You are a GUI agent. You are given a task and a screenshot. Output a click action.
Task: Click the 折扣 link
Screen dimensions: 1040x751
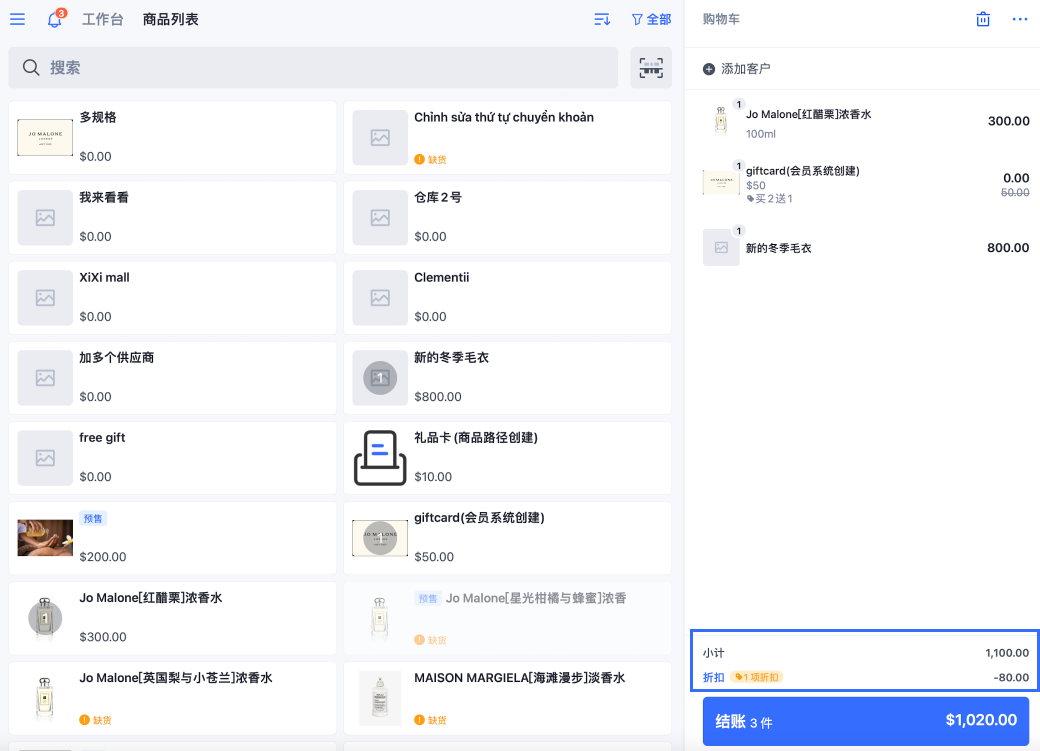[x=714, y=677]
